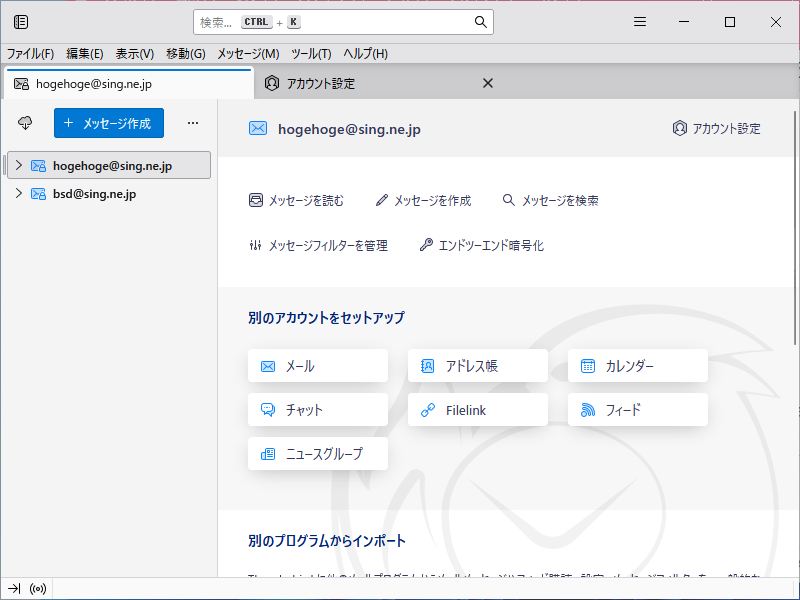Viewport: 800px width, 600px height.
Task: Click the chat bubble icon on チャット card
Action: (268, 410)
